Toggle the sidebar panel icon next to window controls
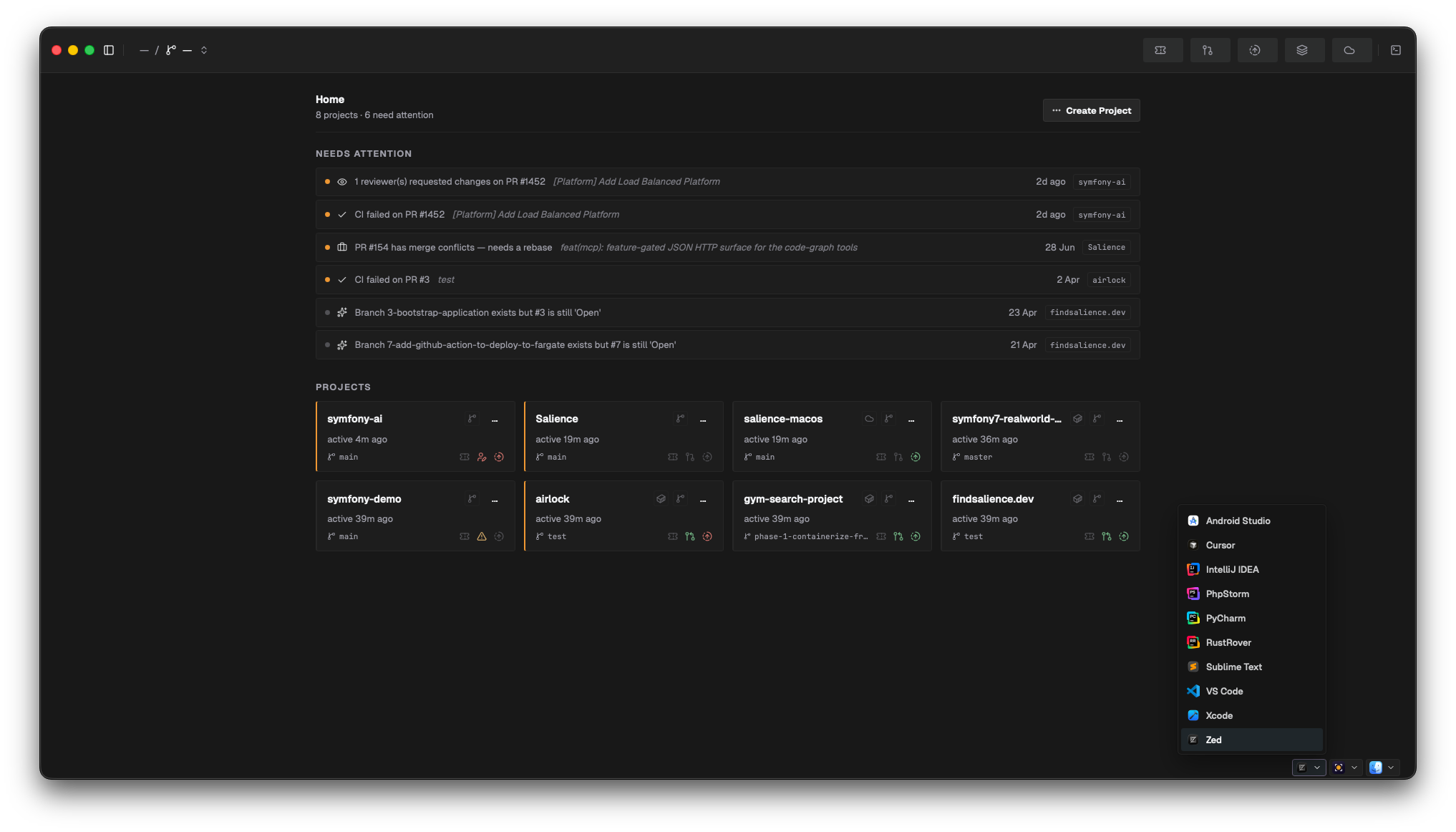 click(x=109, y=50)
